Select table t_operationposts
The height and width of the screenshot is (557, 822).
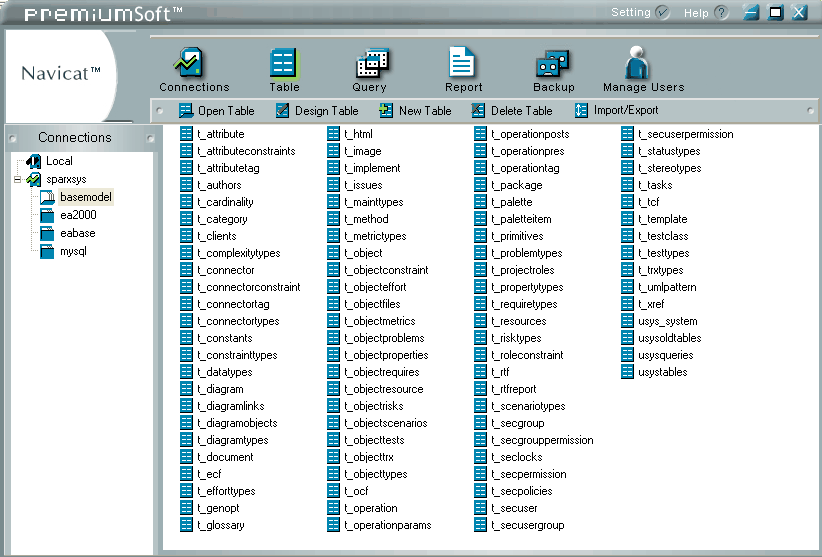point(530,134)
